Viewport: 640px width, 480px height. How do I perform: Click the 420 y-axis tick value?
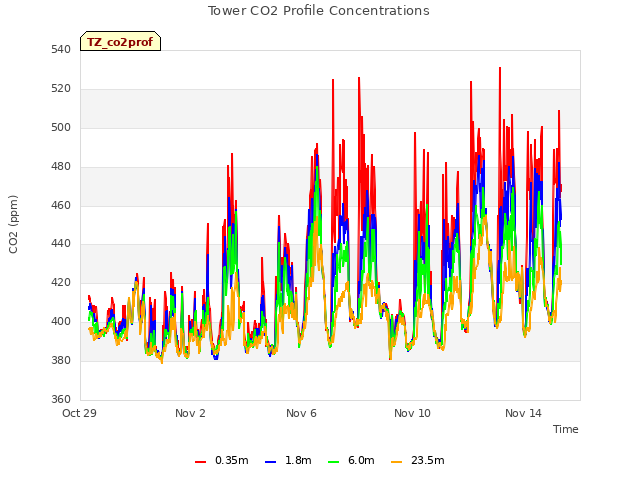tap(61, 282)
